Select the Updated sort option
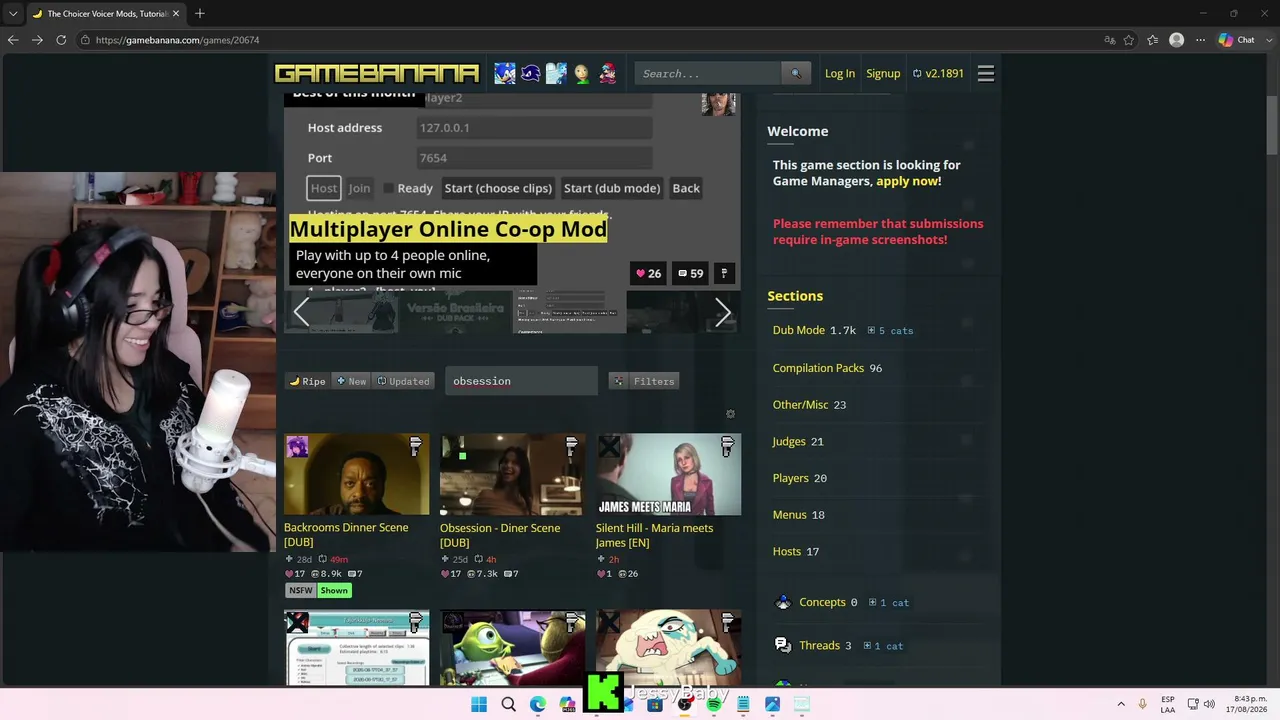The width and height of the screenshot is (1280, 720). (x=403, y=381)
